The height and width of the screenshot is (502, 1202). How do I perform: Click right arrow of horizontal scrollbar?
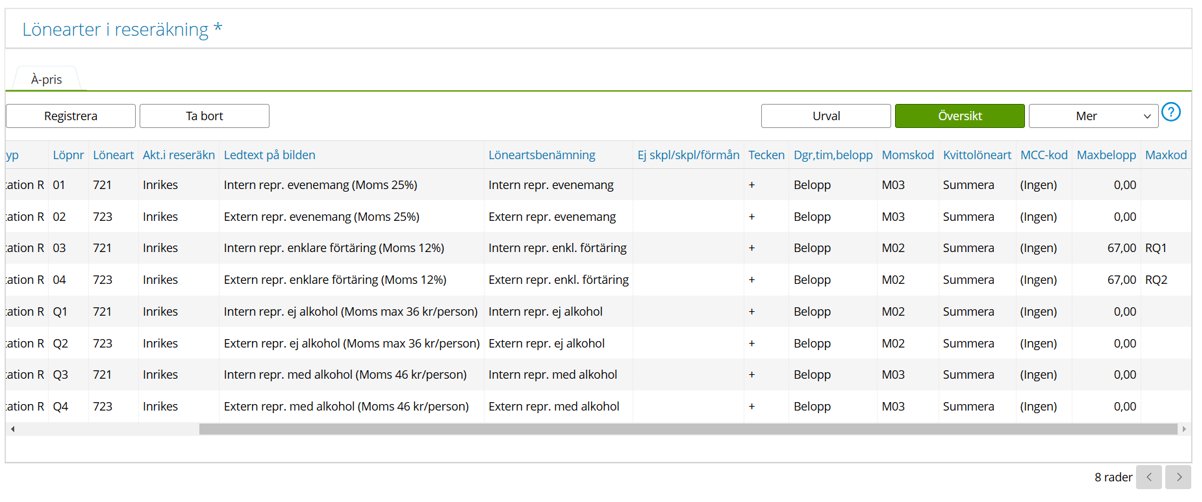click(1187, 429)
